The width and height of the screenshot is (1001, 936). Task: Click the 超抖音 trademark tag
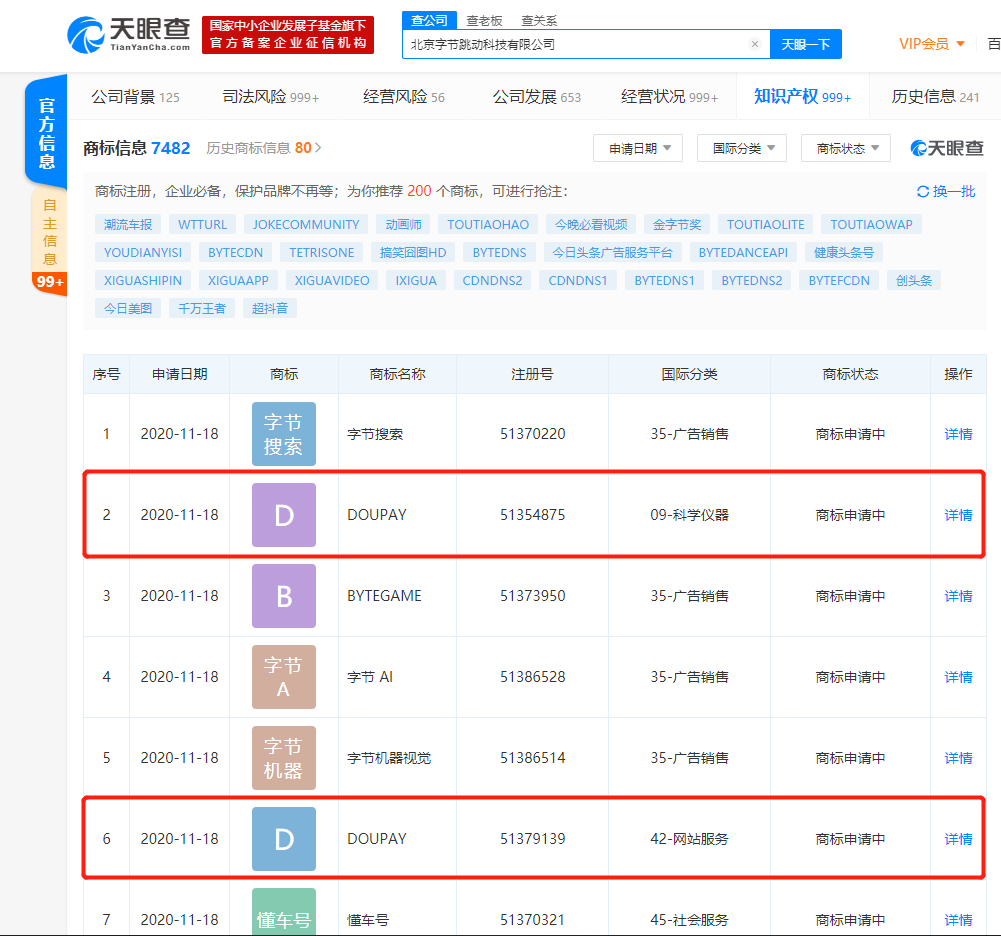tap(270, 309)
